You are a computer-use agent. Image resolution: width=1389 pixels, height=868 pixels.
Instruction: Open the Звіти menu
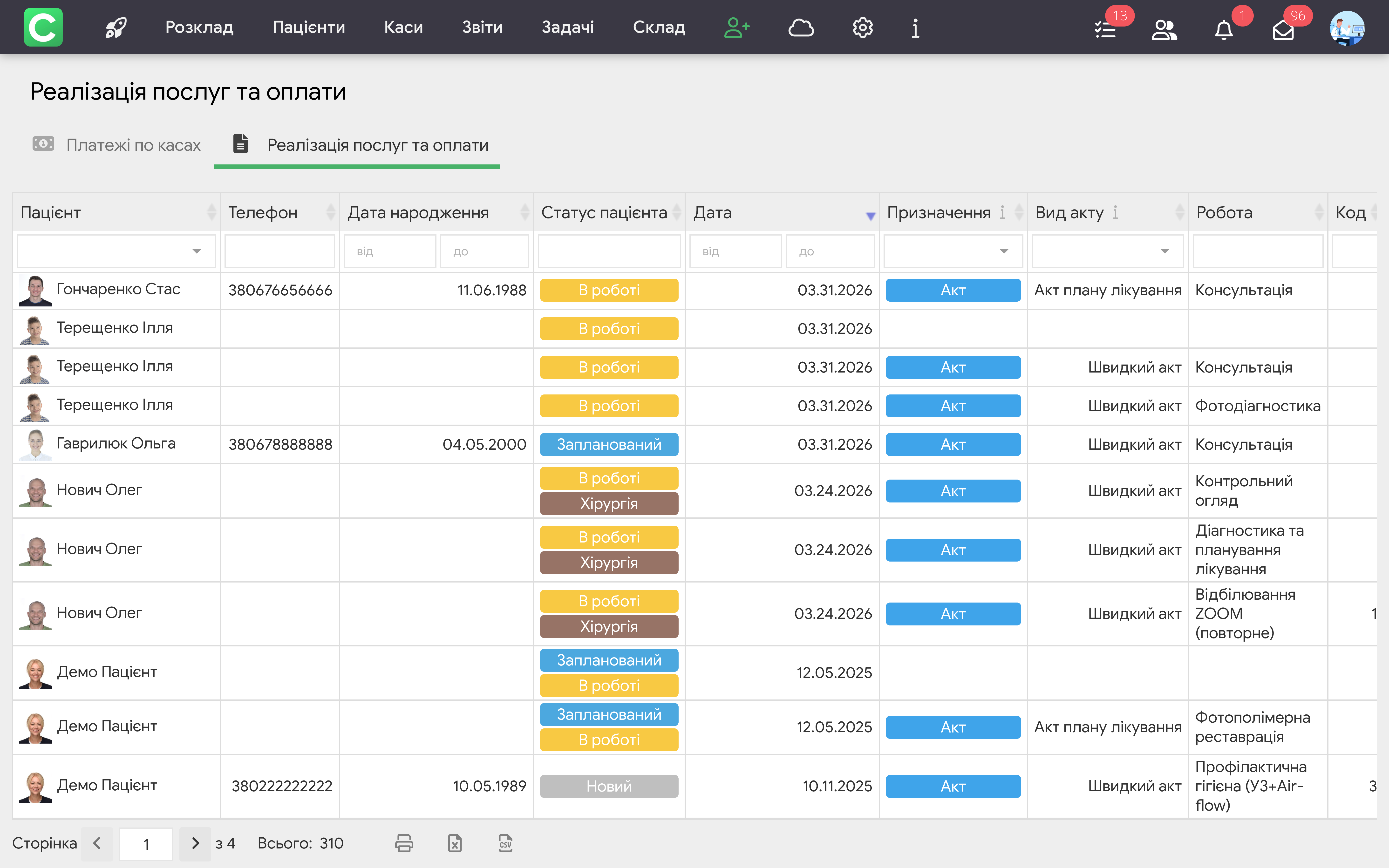[x=482, y=27]
